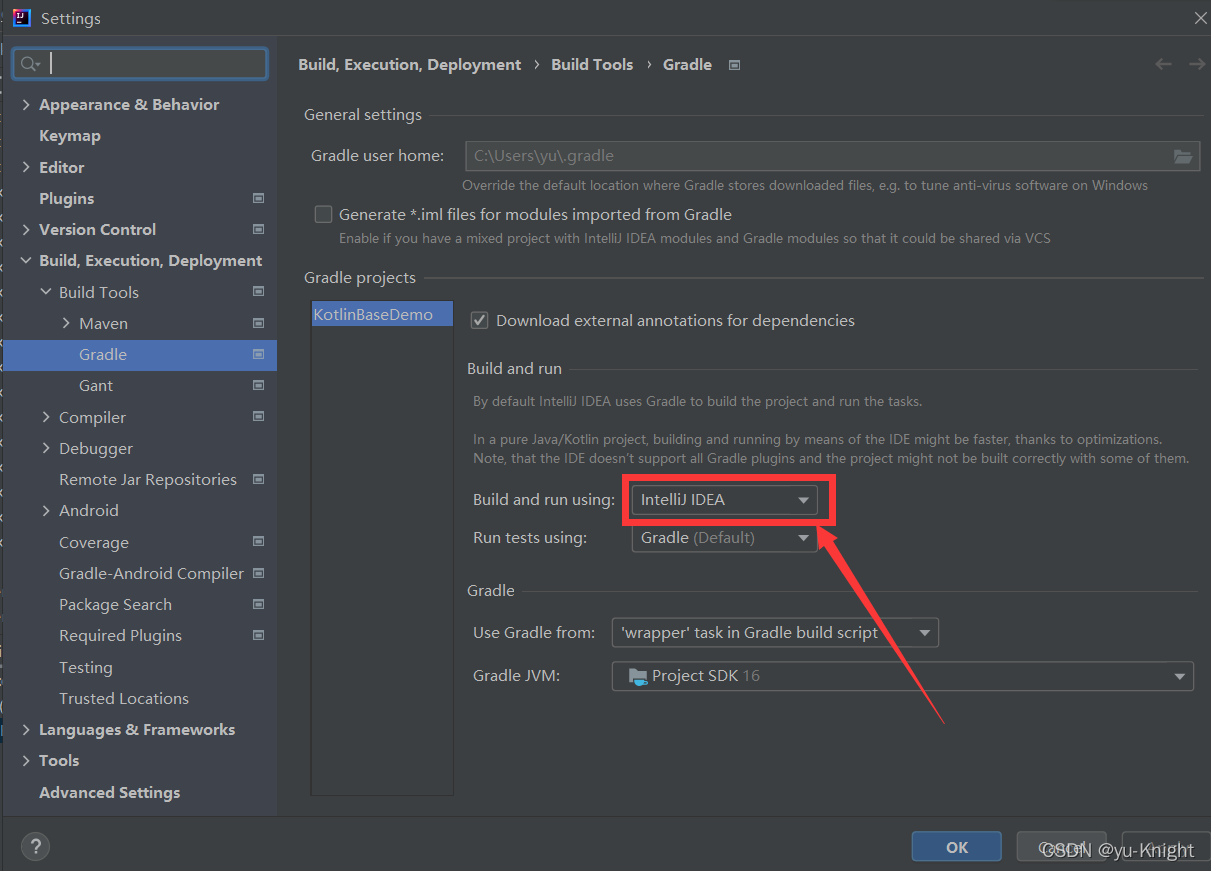Click the search magnifier icon
Image resolution: width=1211 pixels, height=871 pixels.
point(29,64)
